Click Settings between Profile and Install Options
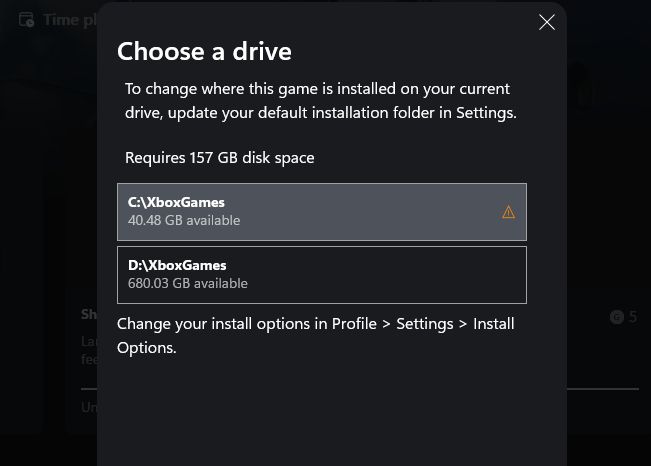The width and height of the screenshot is (651, 466). [425, 324]
